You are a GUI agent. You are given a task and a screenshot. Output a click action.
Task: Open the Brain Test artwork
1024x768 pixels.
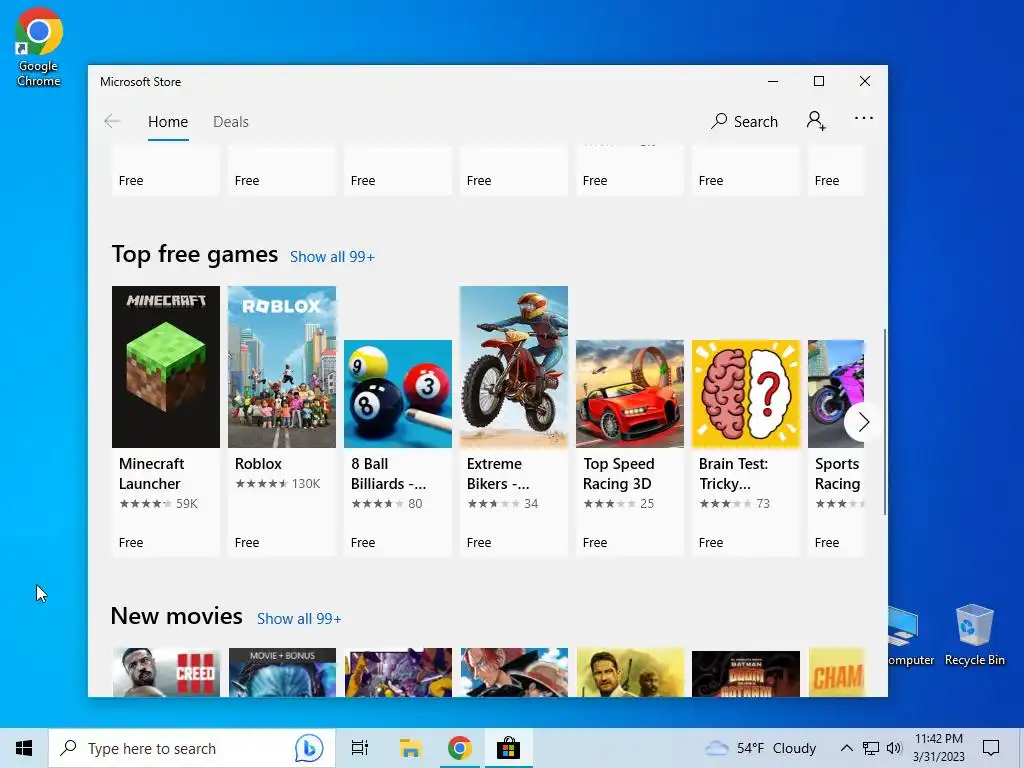pyautogui.click(x=746, y=394)
